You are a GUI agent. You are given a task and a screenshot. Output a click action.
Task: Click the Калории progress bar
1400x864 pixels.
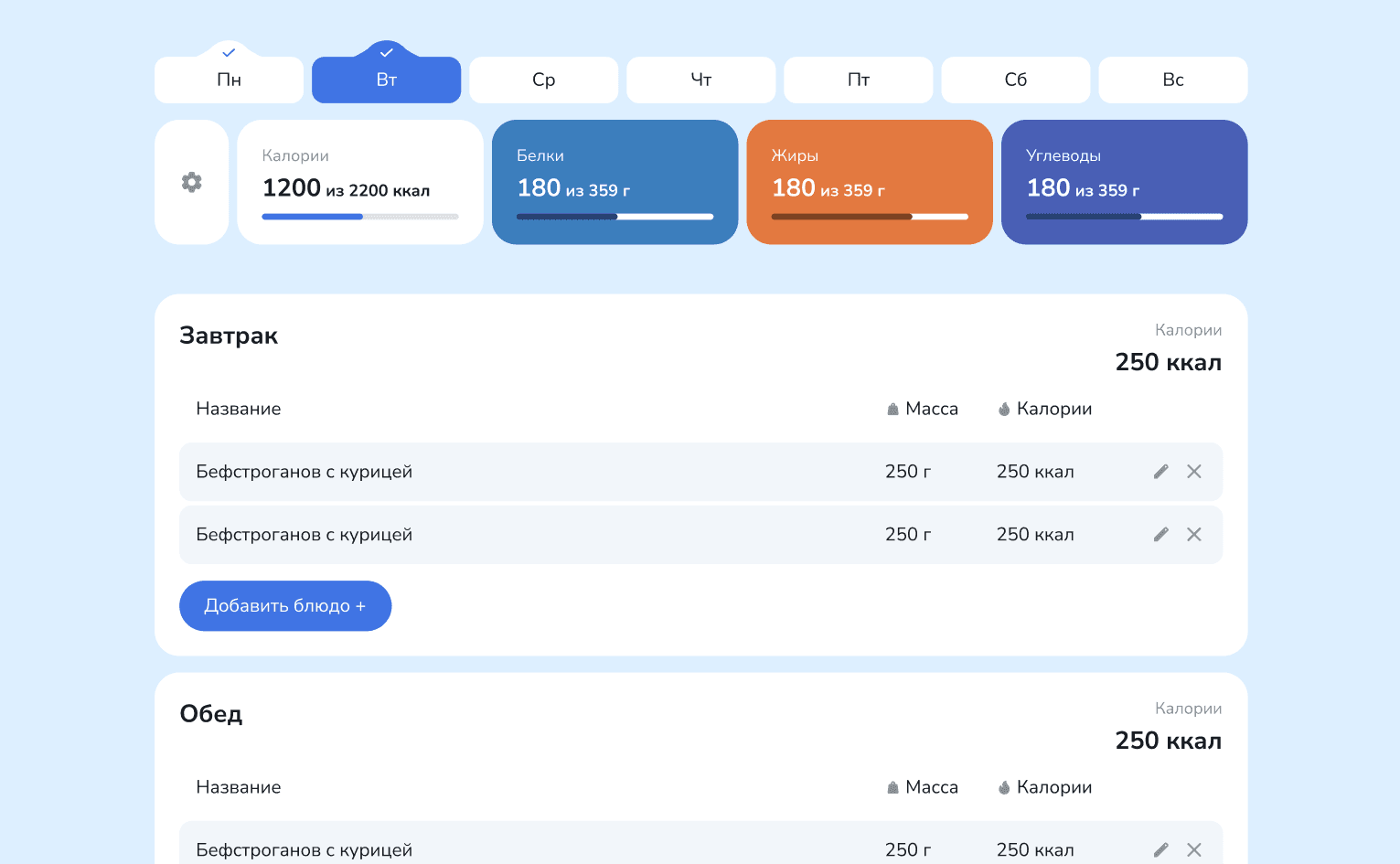tap(360, 217)
